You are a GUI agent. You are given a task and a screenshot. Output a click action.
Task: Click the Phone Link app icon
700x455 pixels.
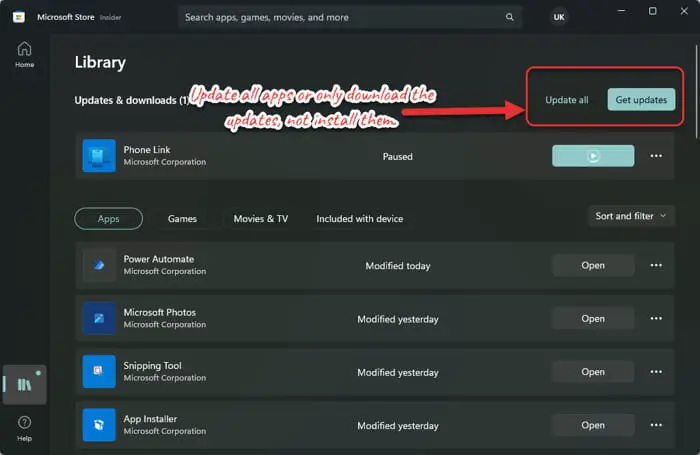pyautogui.click(x=99, y=156)
